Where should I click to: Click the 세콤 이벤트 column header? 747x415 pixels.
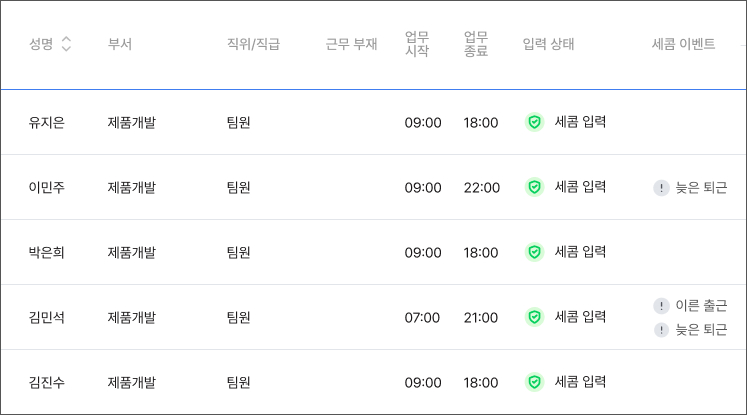pyautogui.click(x=683, y=44)
